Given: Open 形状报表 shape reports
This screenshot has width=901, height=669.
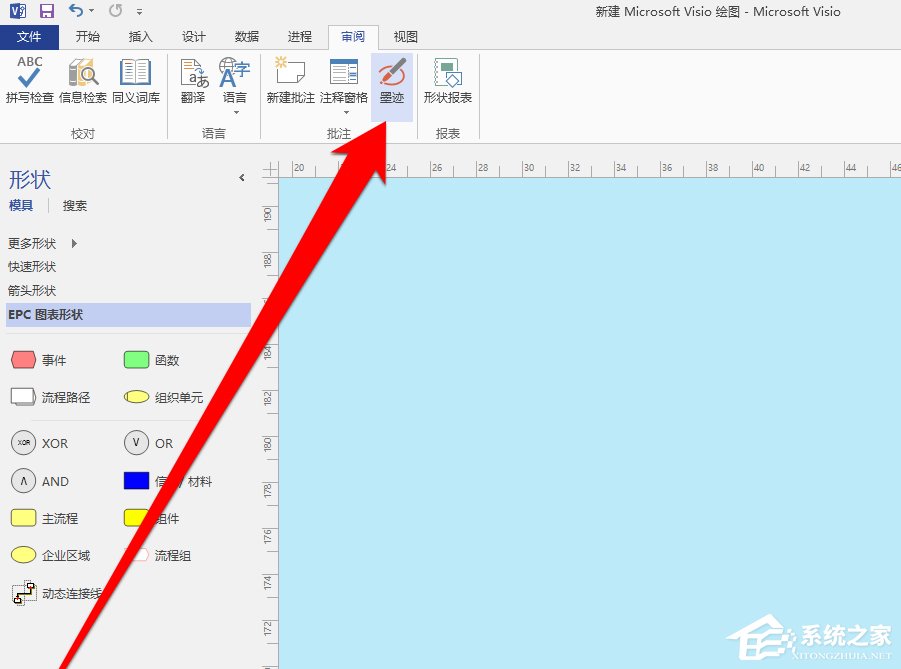Looking at the screenshot, I should point(448,85).
